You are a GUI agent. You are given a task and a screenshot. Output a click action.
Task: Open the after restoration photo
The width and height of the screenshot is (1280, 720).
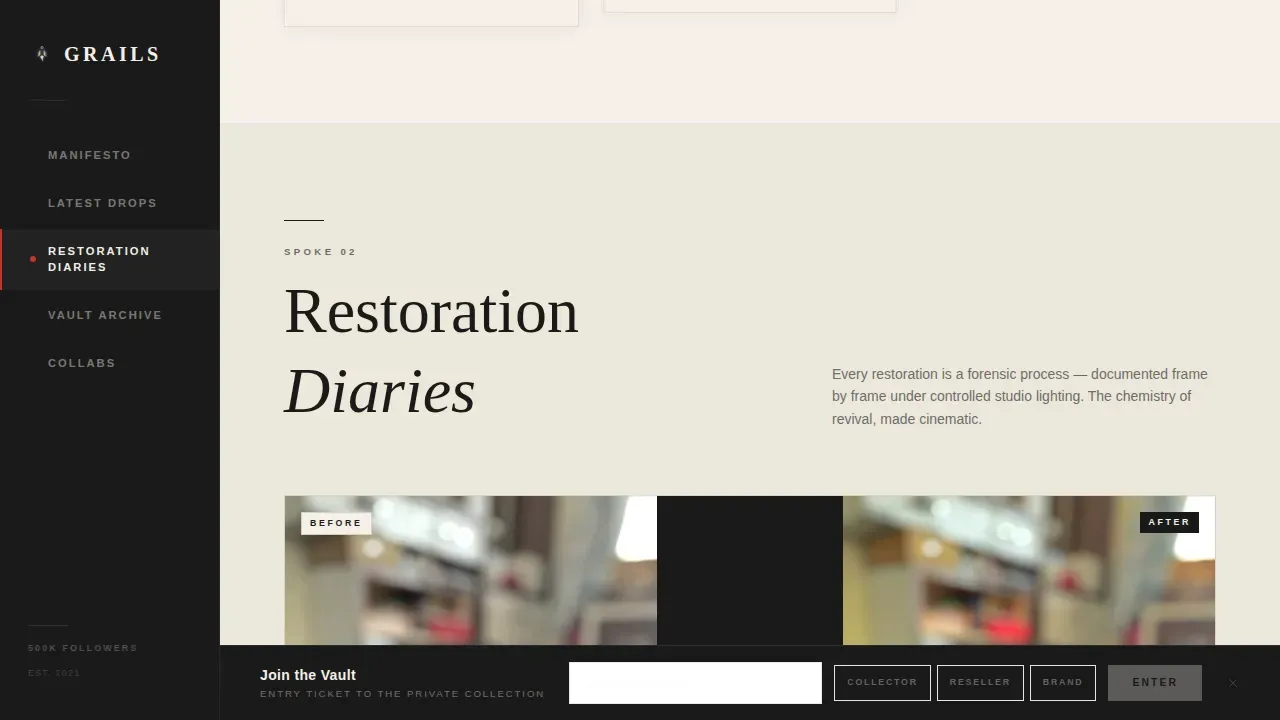pos(1029,571)
